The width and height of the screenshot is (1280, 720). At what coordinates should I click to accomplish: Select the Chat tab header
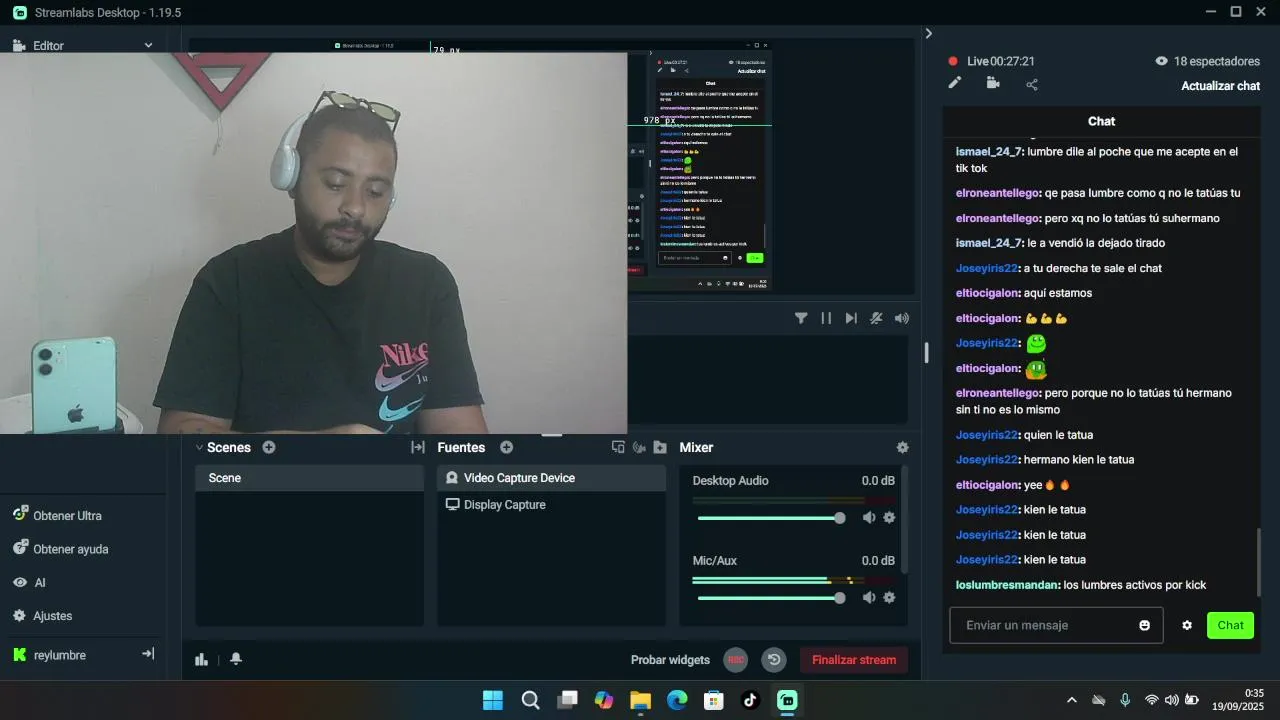click(x=1101, y=121)
